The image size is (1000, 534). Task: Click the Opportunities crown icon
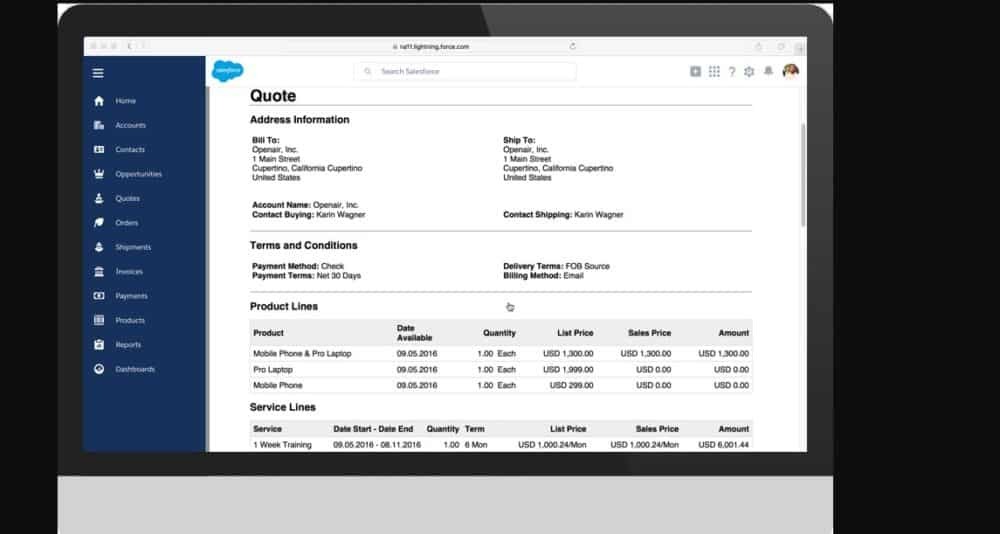(x=98, y=174)
